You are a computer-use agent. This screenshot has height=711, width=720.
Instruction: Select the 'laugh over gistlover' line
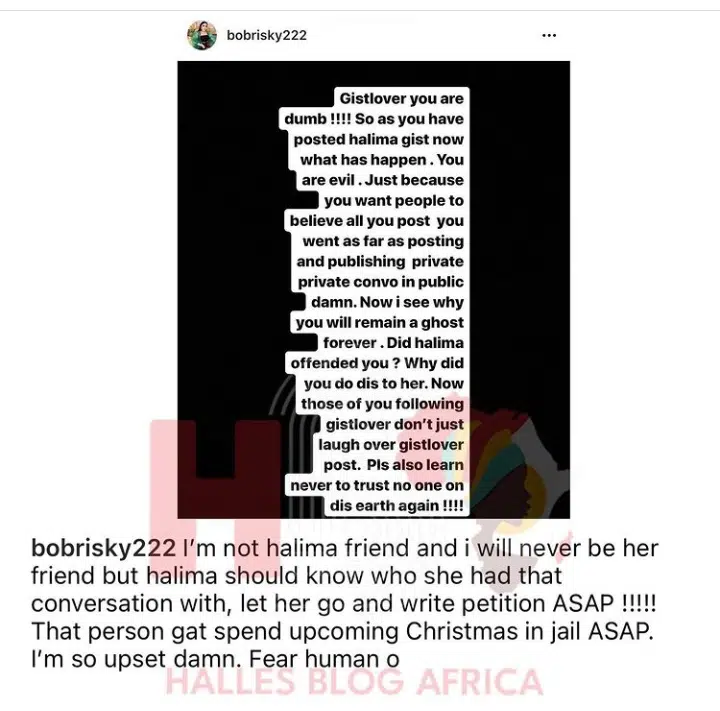pyautogui.click(x=391, y=445)
